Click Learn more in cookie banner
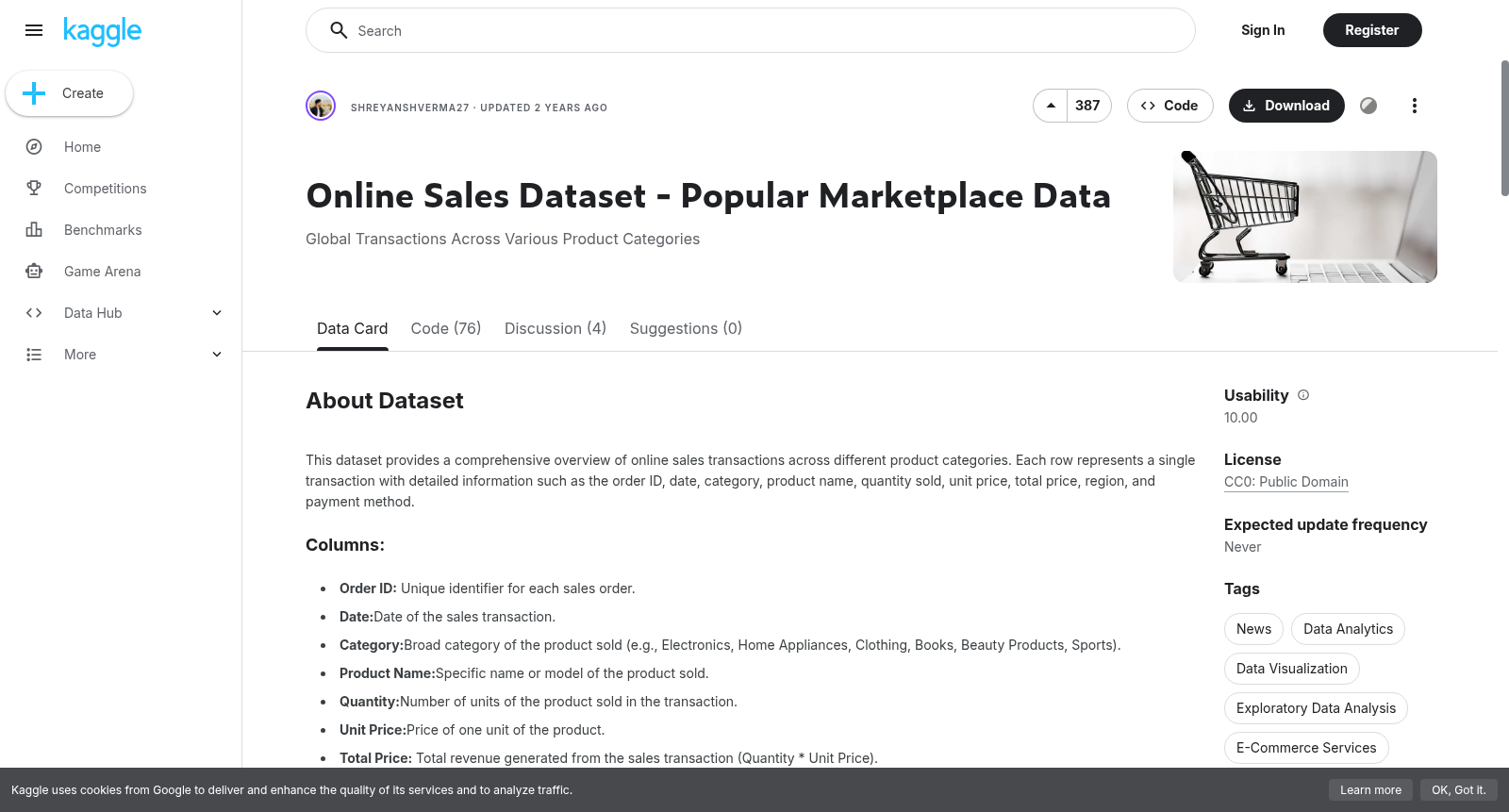 (1370, 790)
